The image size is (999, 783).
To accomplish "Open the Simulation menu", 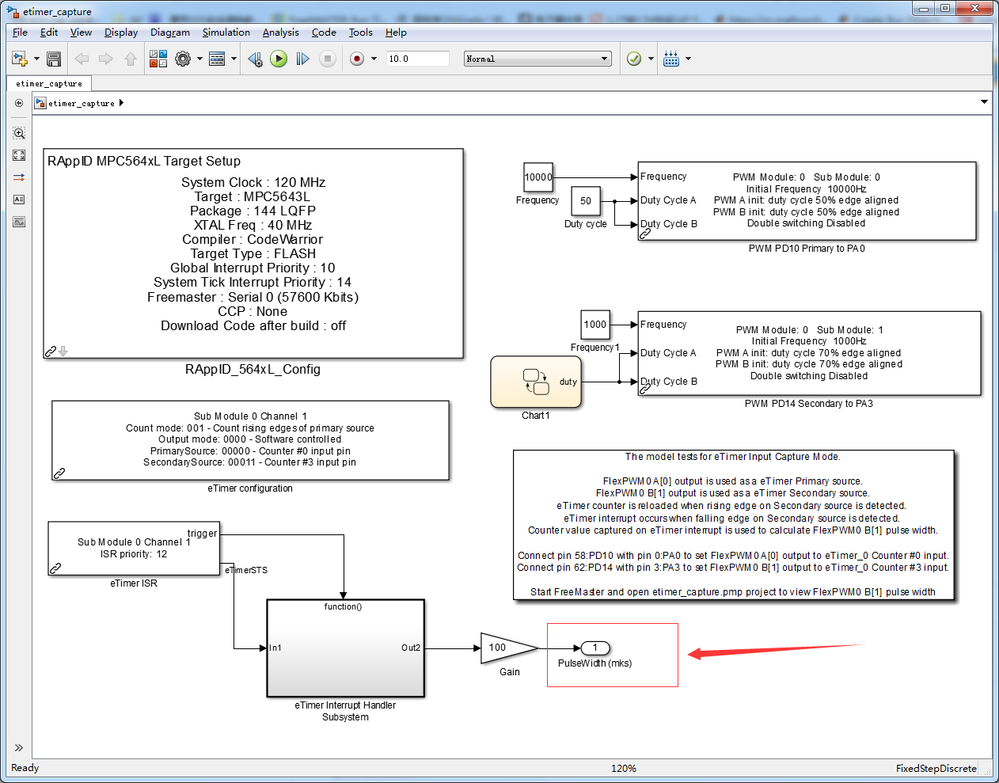I will tap(226, 32).
